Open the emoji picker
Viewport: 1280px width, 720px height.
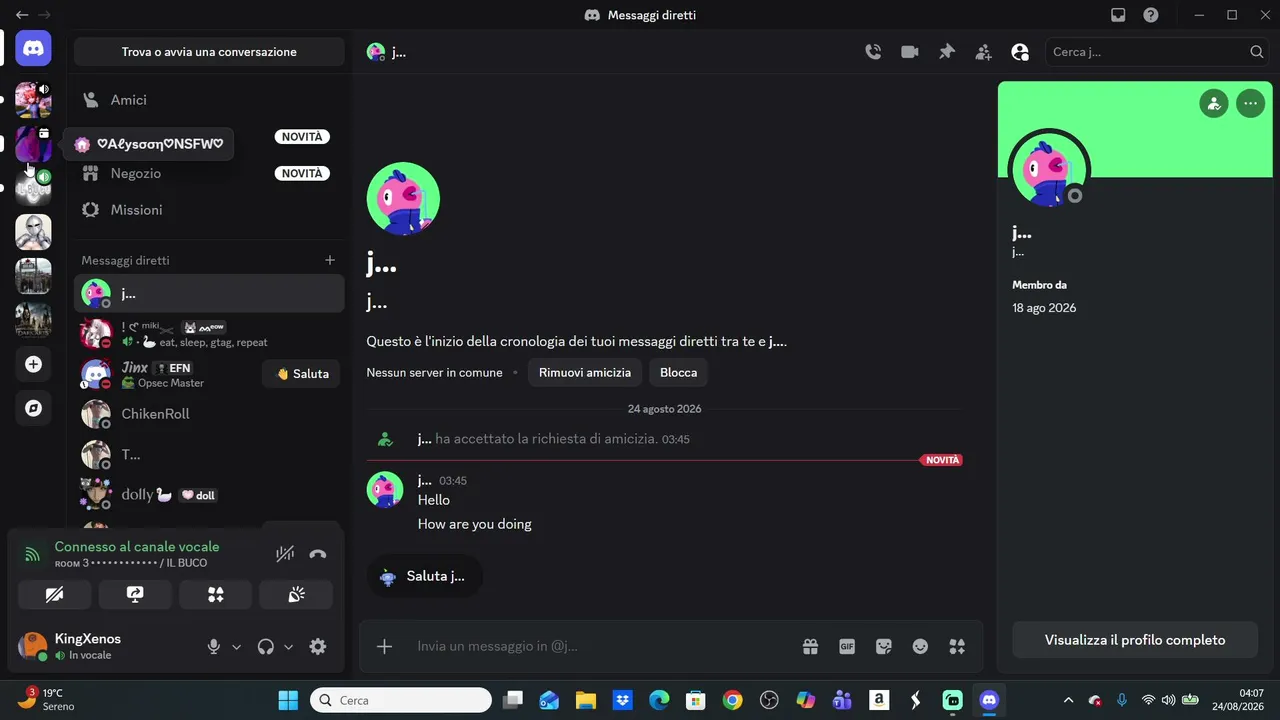click(920, 646)
